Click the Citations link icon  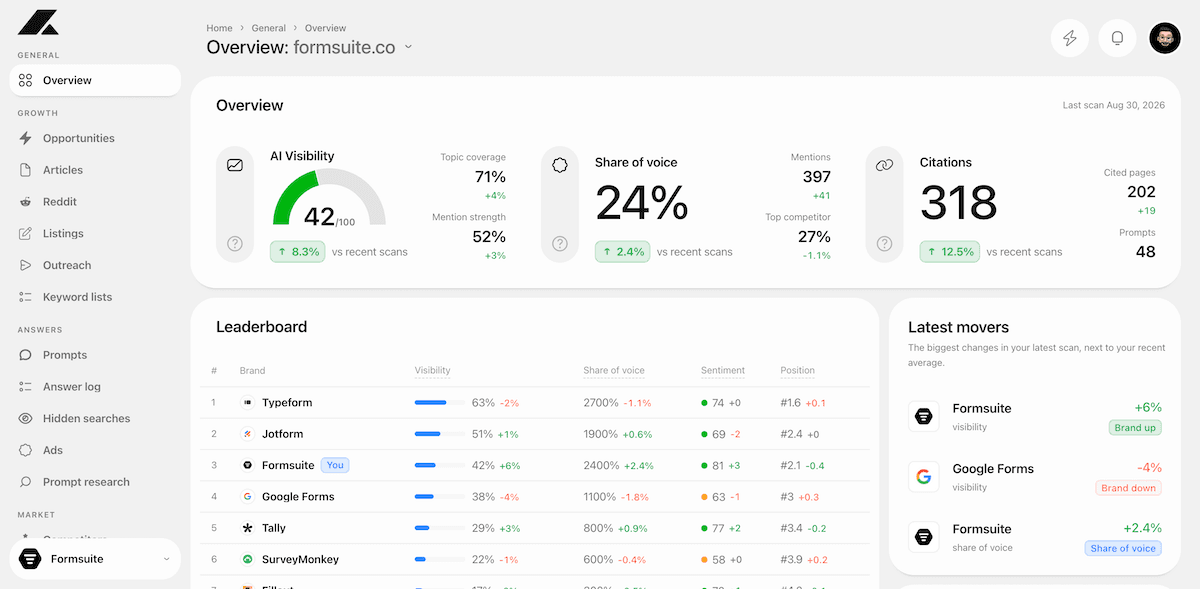[x=884, y=165]
